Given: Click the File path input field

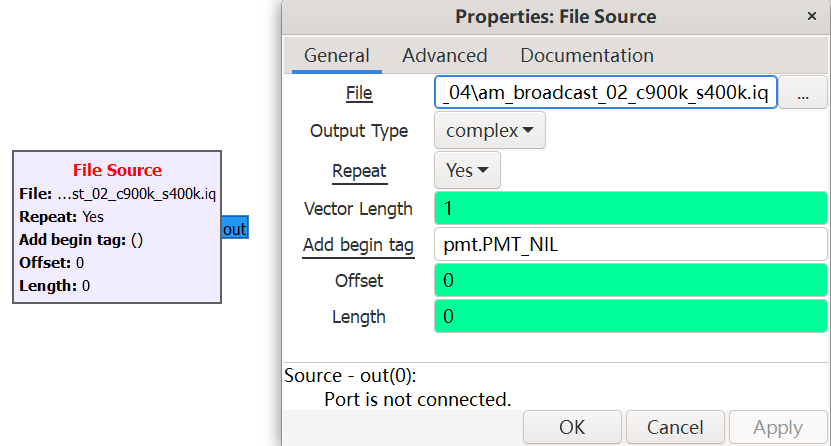Looking at the screenshot, I should click(606, 93).
